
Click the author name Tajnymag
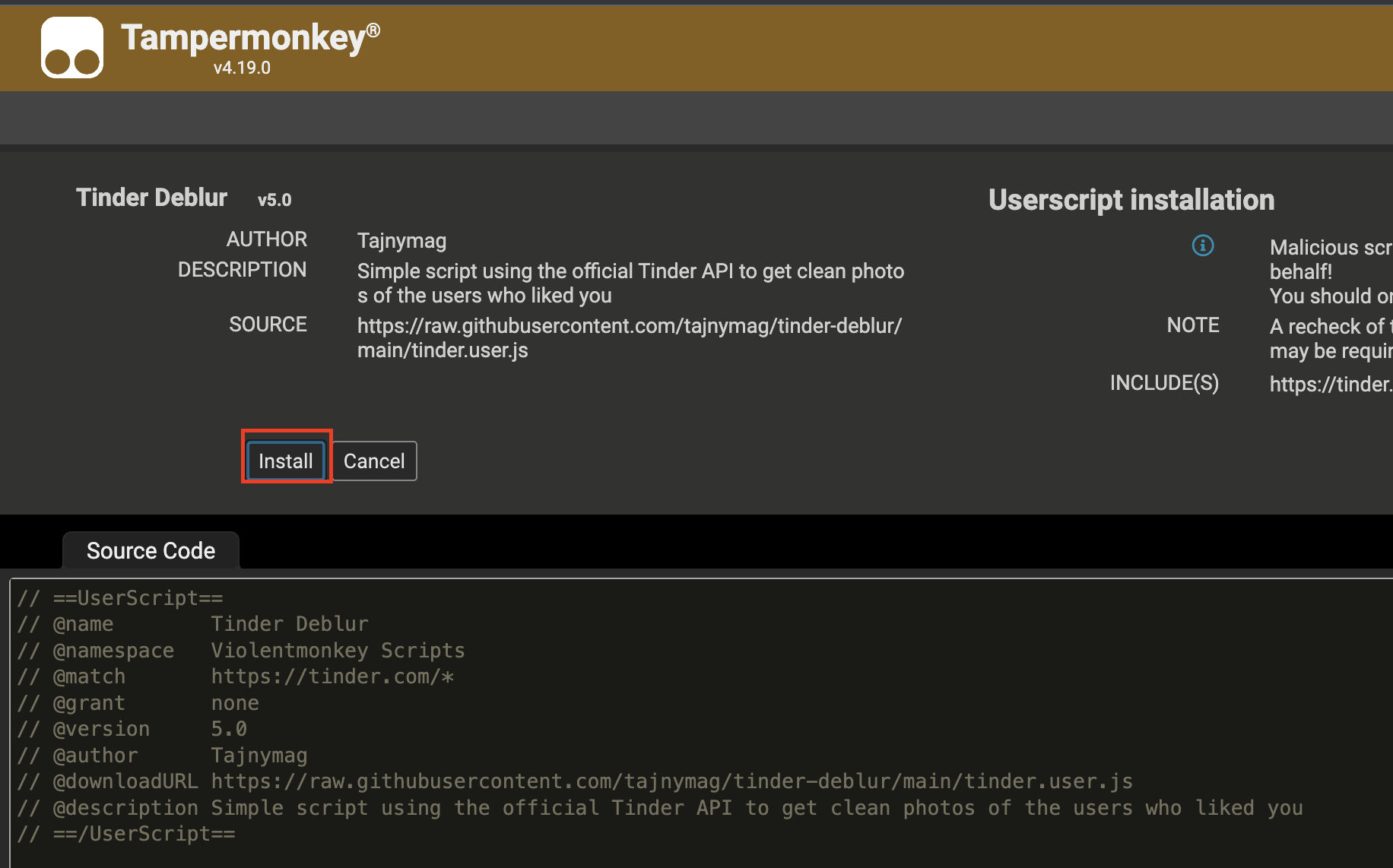pyautogui.click(x=401, y=241)
